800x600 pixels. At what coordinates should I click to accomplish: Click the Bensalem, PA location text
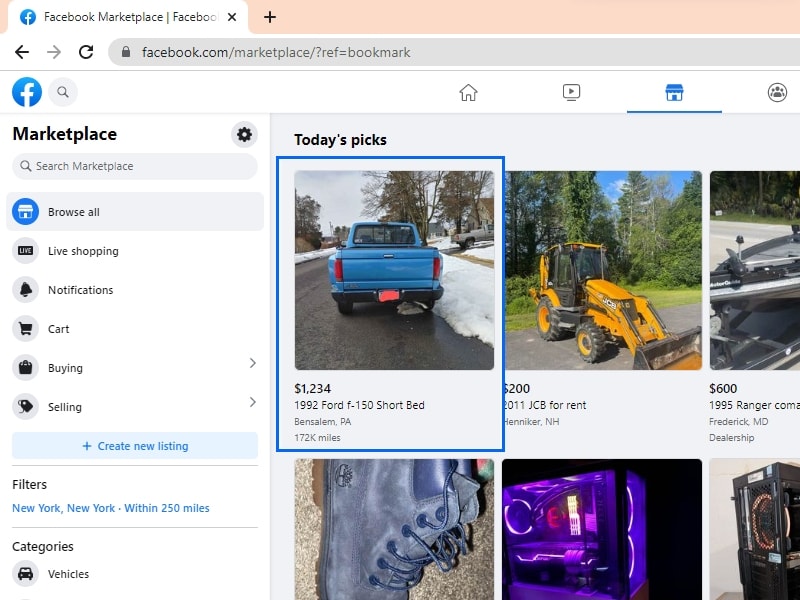pyautogui.click(x=322, y=422)
